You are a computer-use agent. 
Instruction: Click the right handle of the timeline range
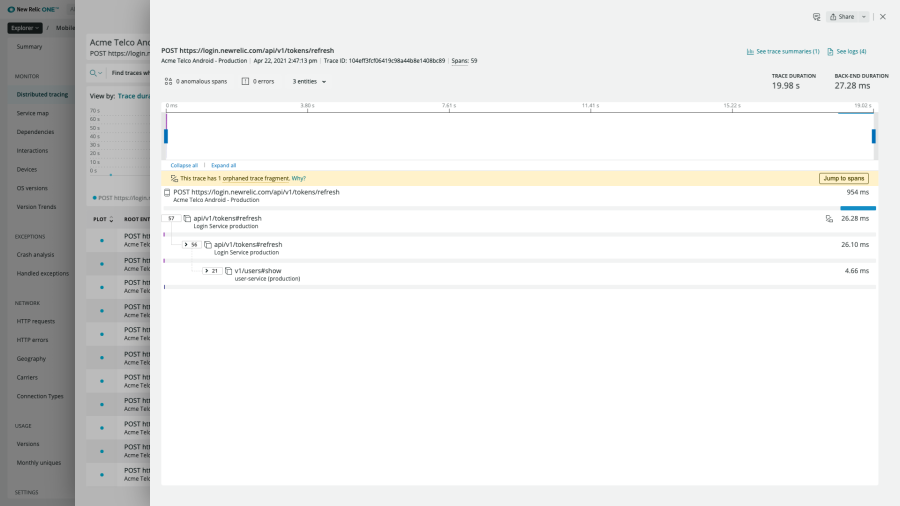click(873, 136)
